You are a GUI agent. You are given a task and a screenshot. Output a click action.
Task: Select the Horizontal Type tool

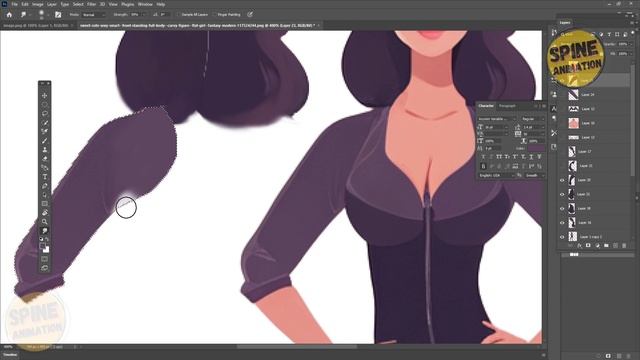(x=44, y=176)
